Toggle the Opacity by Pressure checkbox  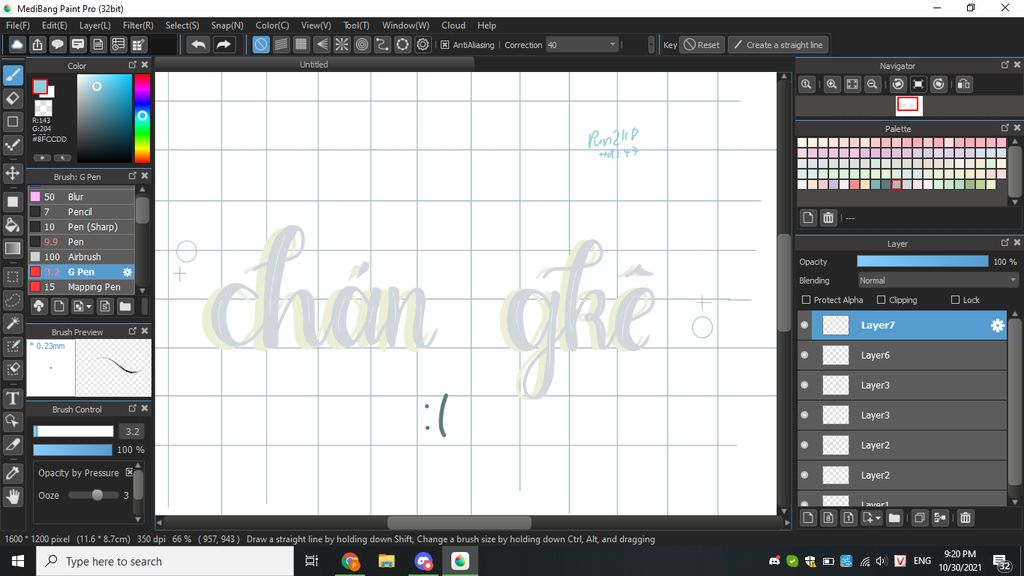pos(129,472)
